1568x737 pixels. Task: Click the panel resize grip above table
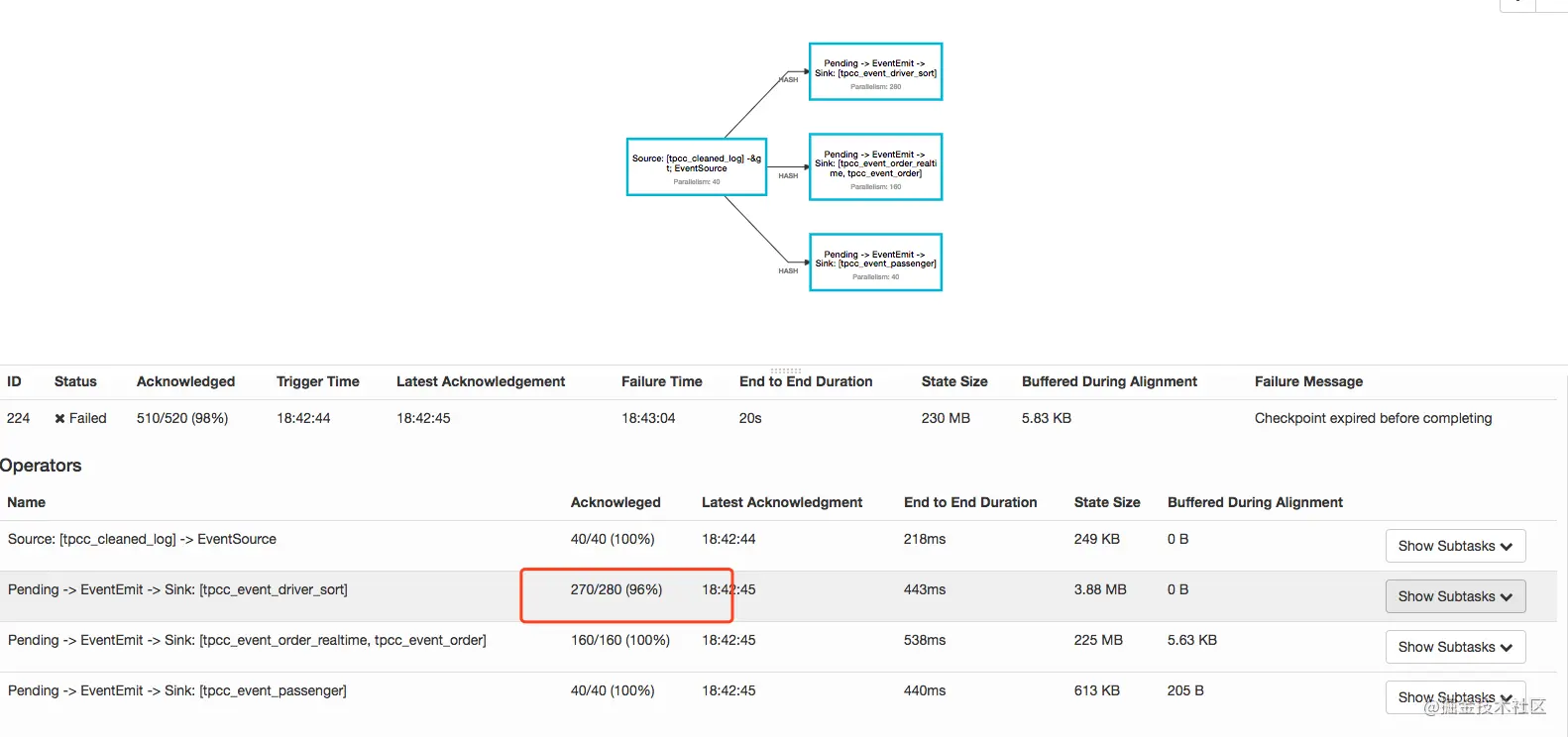tap(786, 370)
